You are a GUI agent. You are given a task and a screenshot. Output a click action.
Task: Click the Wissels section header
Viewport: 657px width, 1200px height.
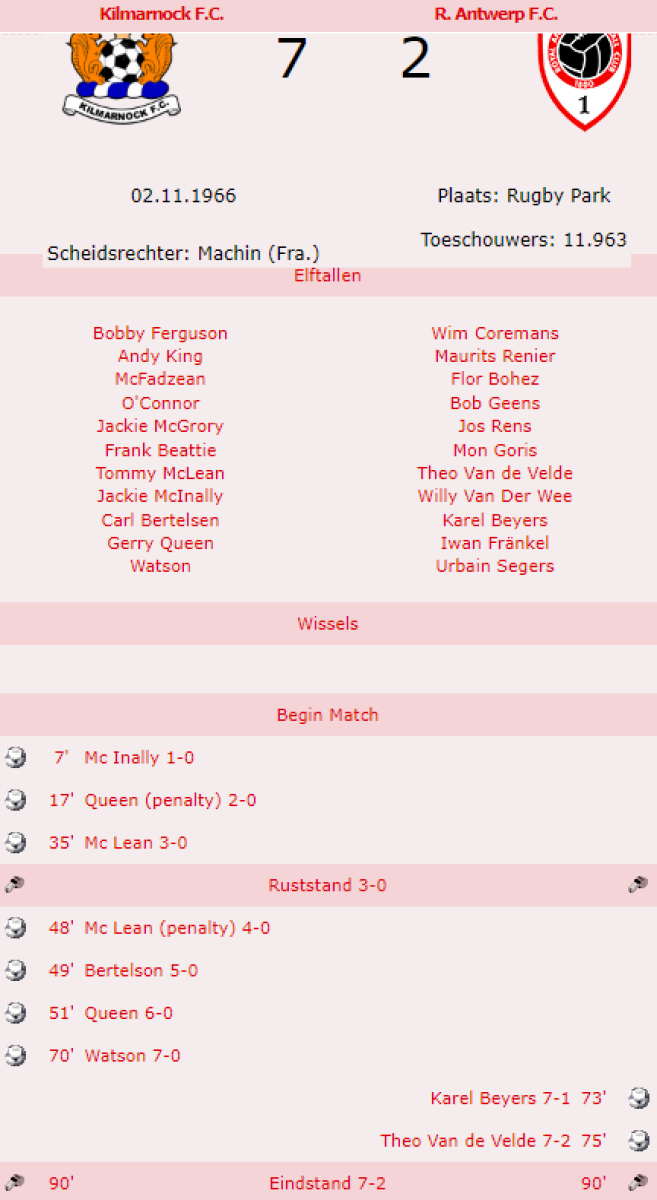coord(328,623)
